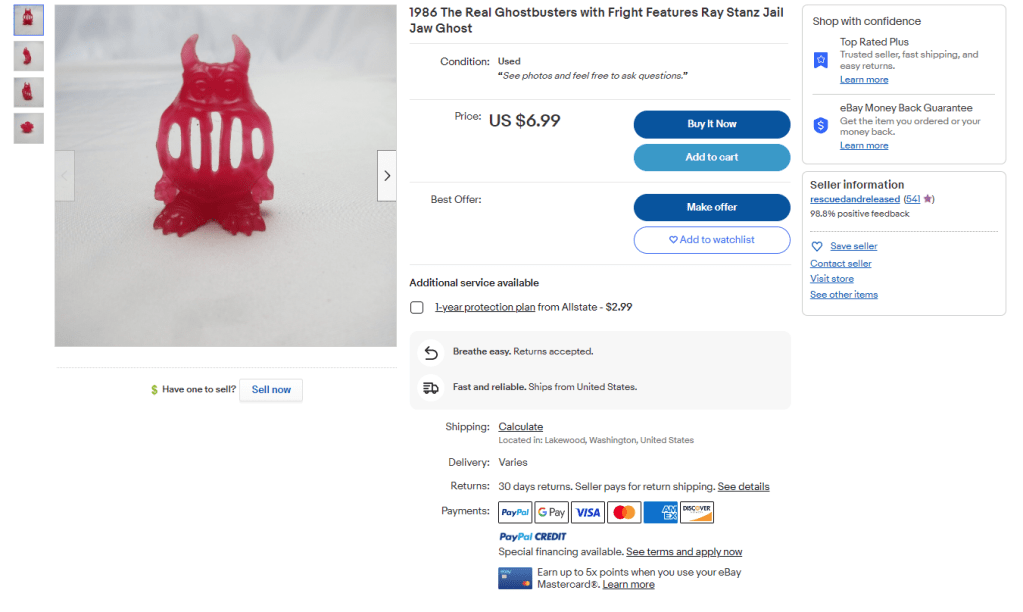The height and width of the screenshot is (612, 1023).
Task: Click the next image arrow on the photo
Action: click(x=387, y=176)
